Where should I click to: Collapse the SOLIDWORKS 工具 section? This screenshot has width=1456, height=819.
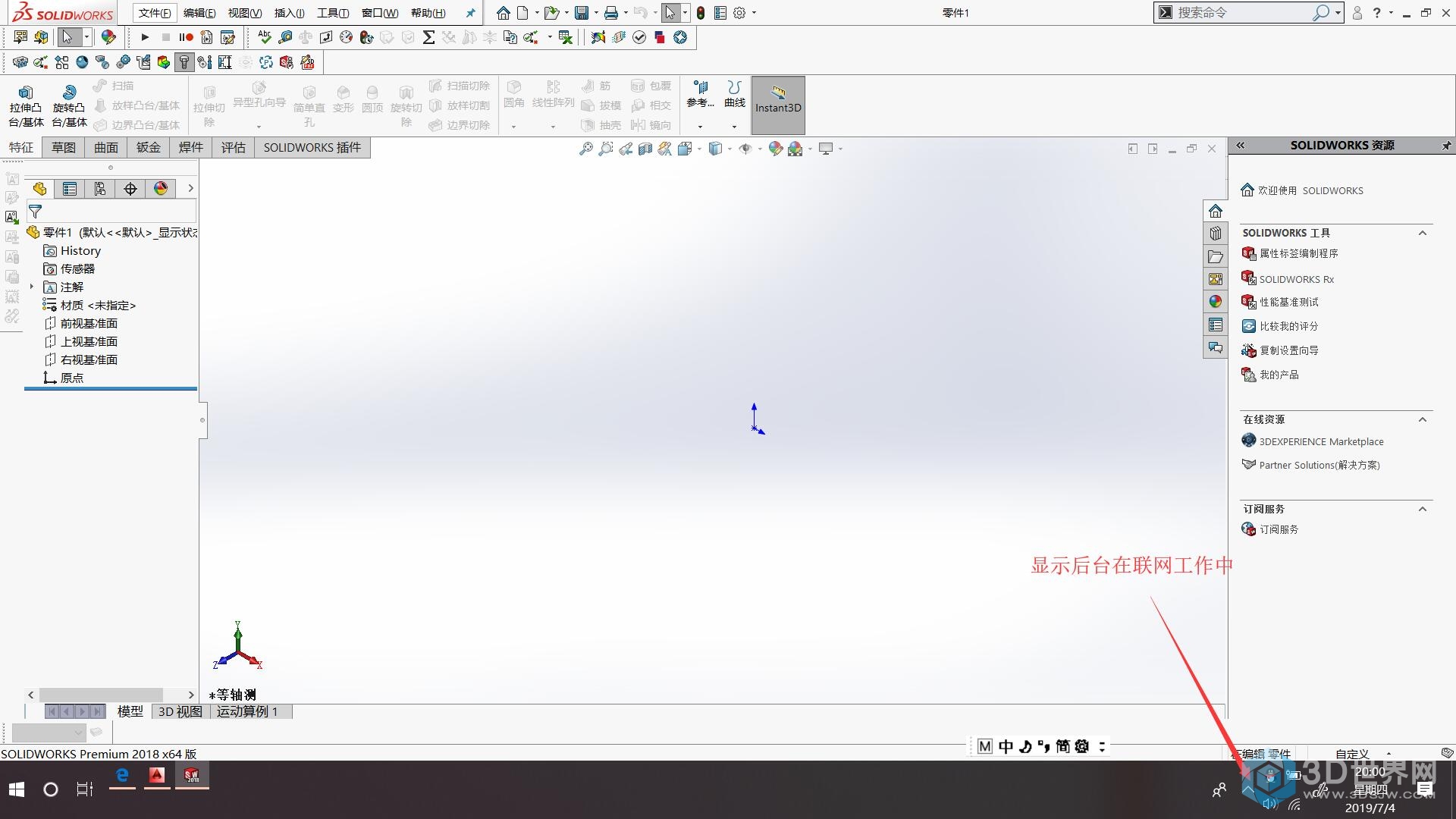tap(1423, 233)
